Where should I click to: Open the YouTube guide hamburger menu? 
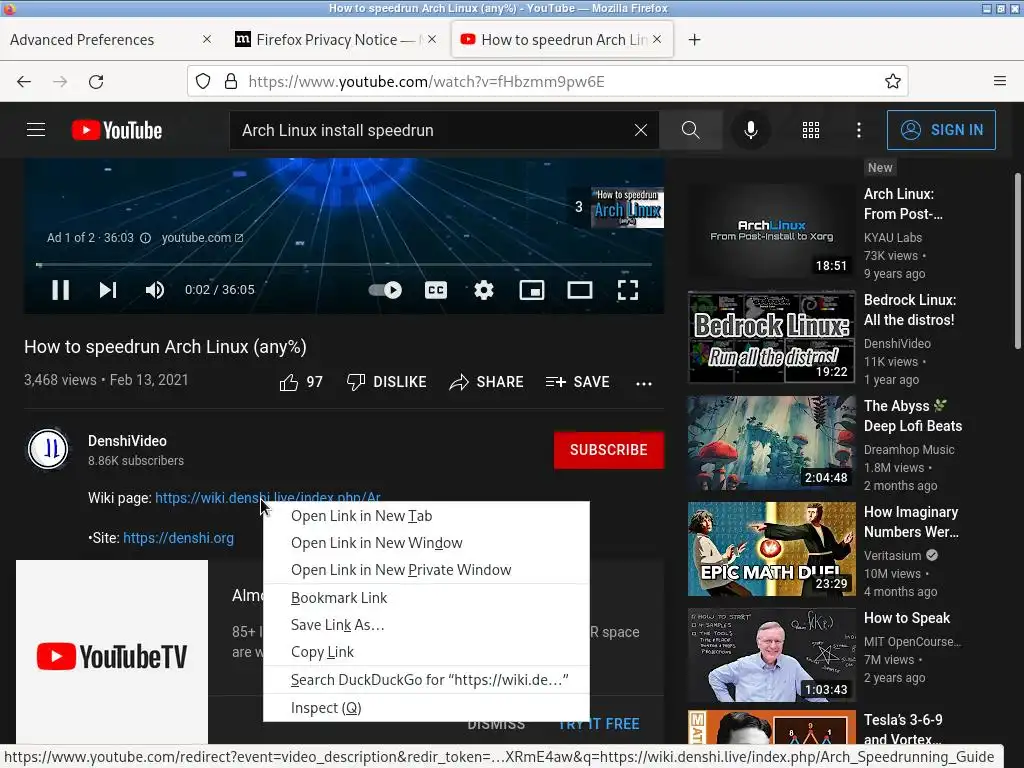tap(36, 130)
